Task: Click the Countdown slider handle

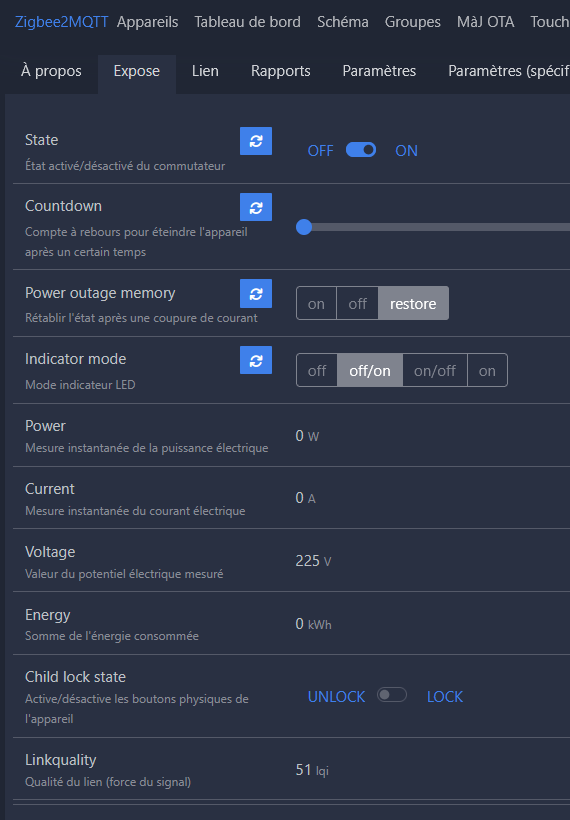Action: click(304, 227)
